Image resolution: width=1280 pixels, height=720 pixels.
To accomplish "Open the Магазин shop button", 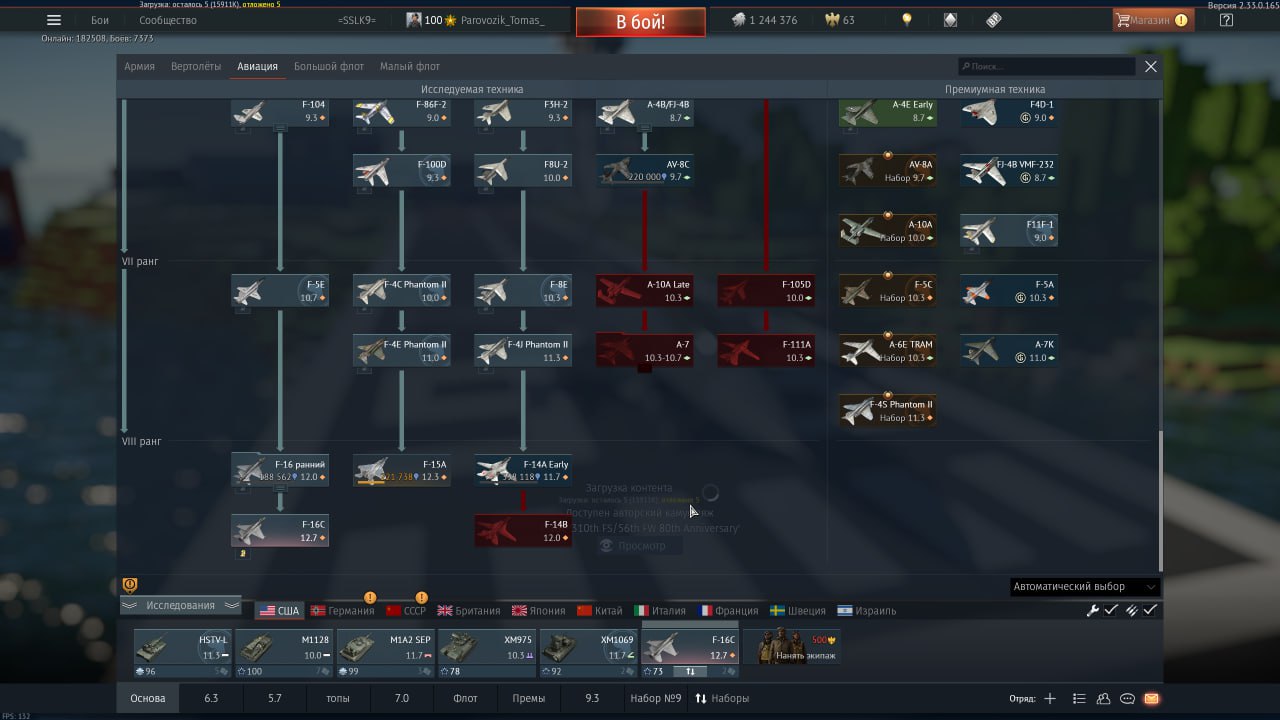I will 1153,20.
